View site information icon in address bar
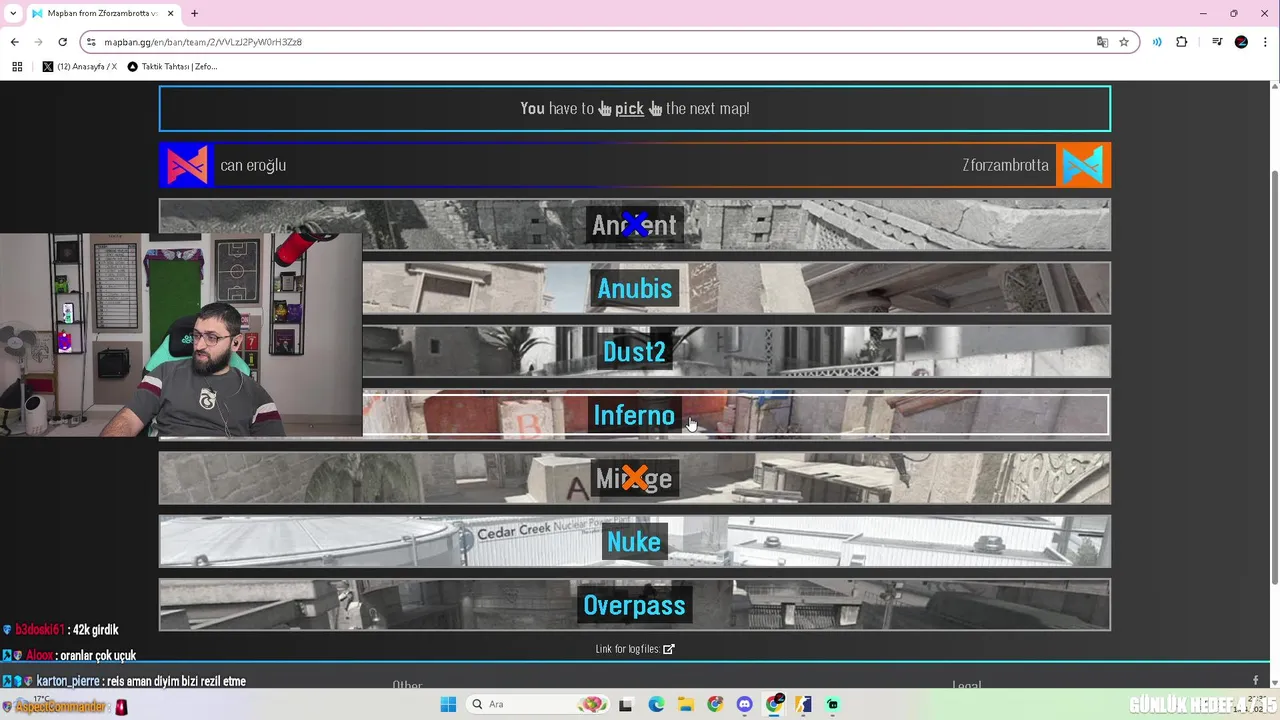 pyautogui.click(x=91, y=42)
